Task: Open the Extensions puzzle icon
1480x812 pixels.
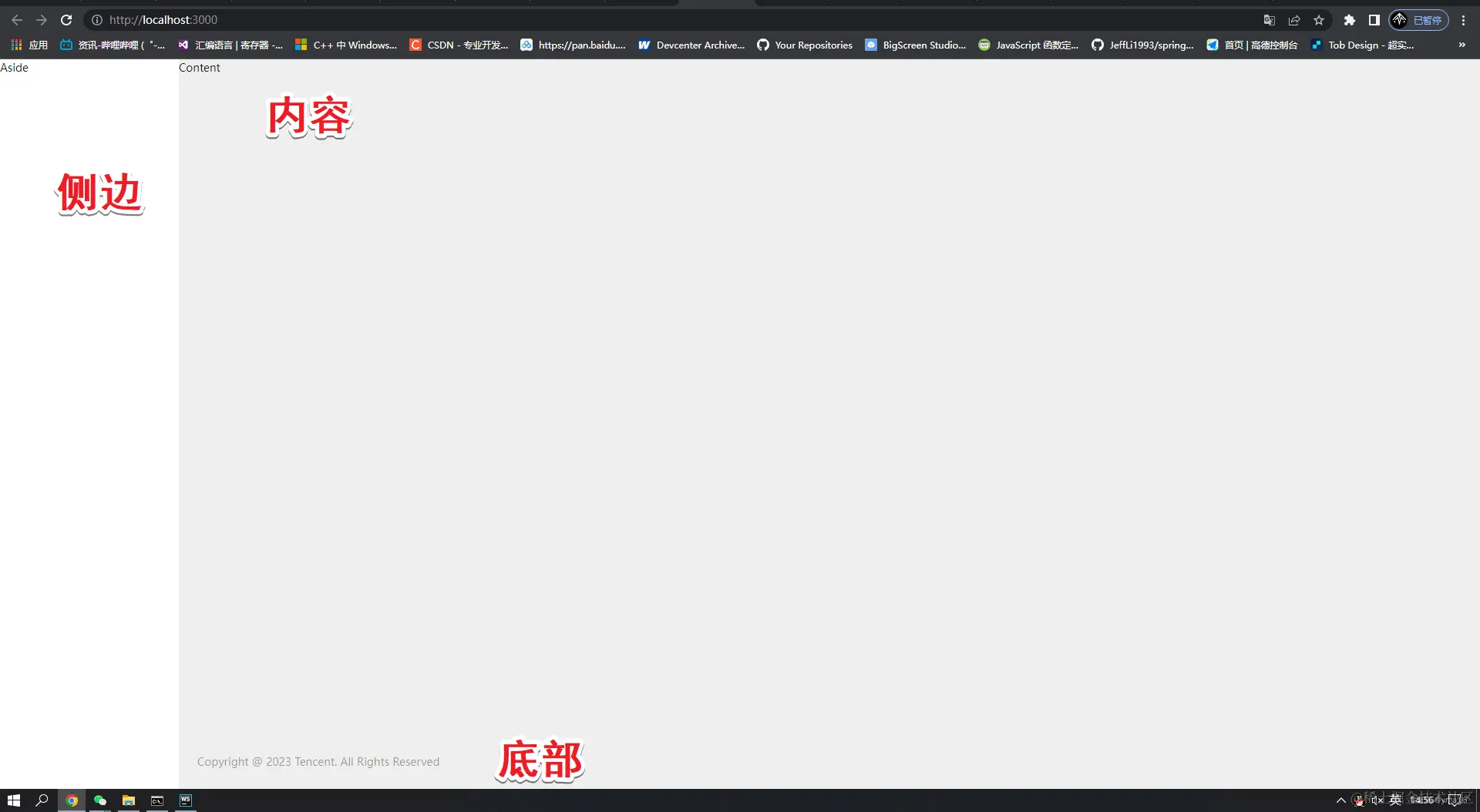Action: click(1350, 20)
